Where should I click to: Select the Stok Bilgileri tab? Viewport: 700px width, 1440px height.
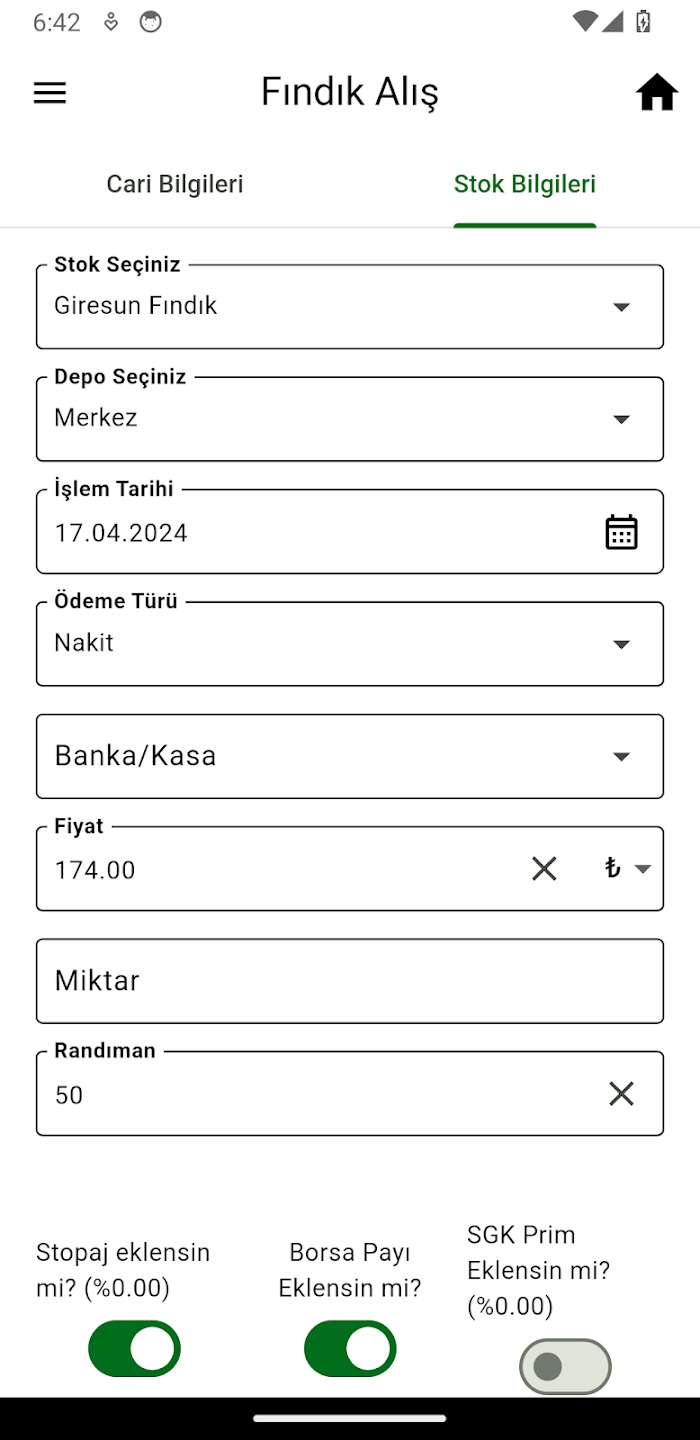pos(525,184)
